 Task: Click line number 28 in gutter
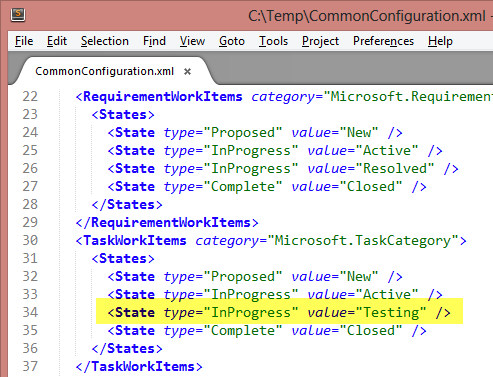(30, 205)
